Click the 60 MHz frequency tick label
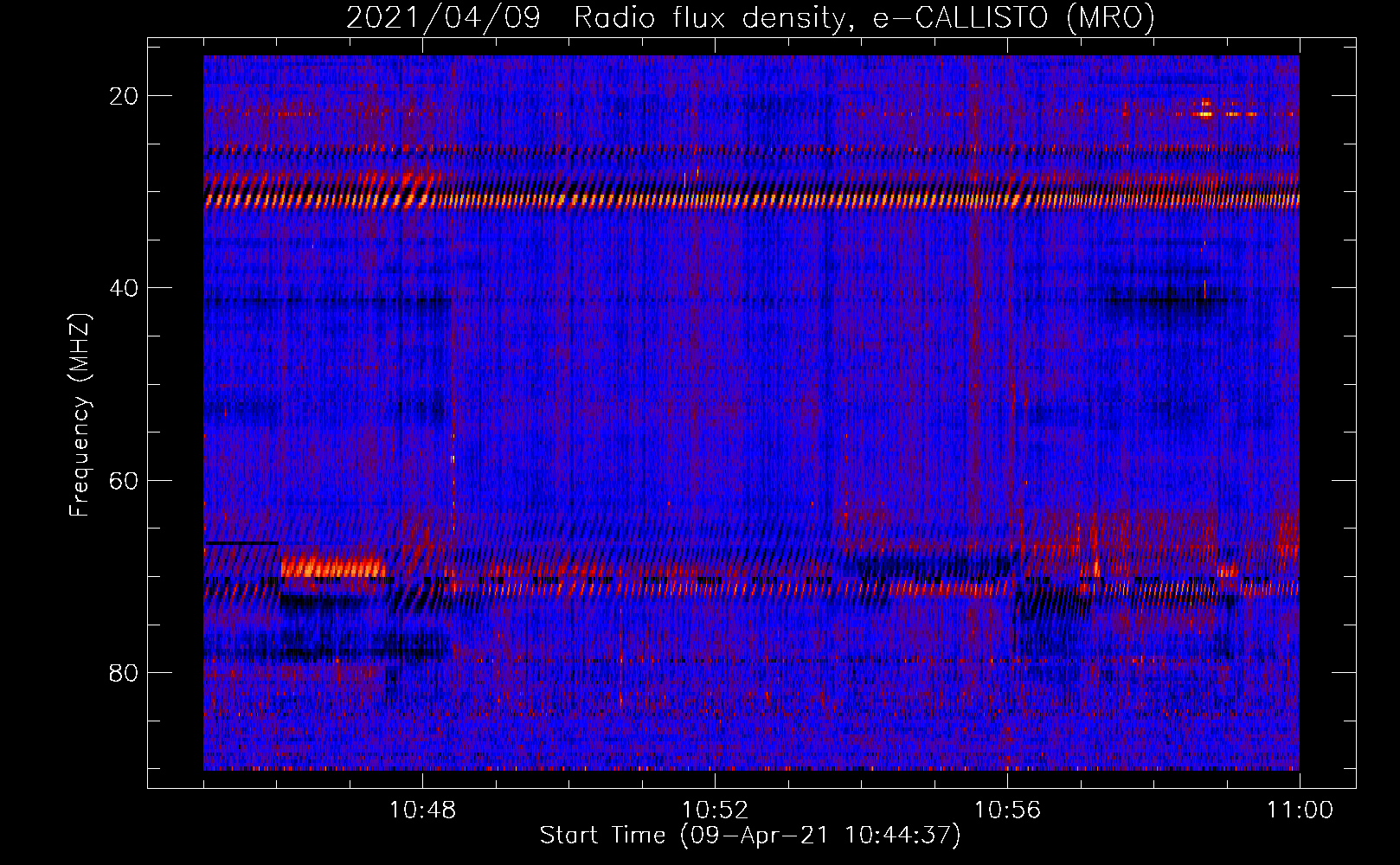This screenshot has height=865, width=1400. [x=124, y=480]
